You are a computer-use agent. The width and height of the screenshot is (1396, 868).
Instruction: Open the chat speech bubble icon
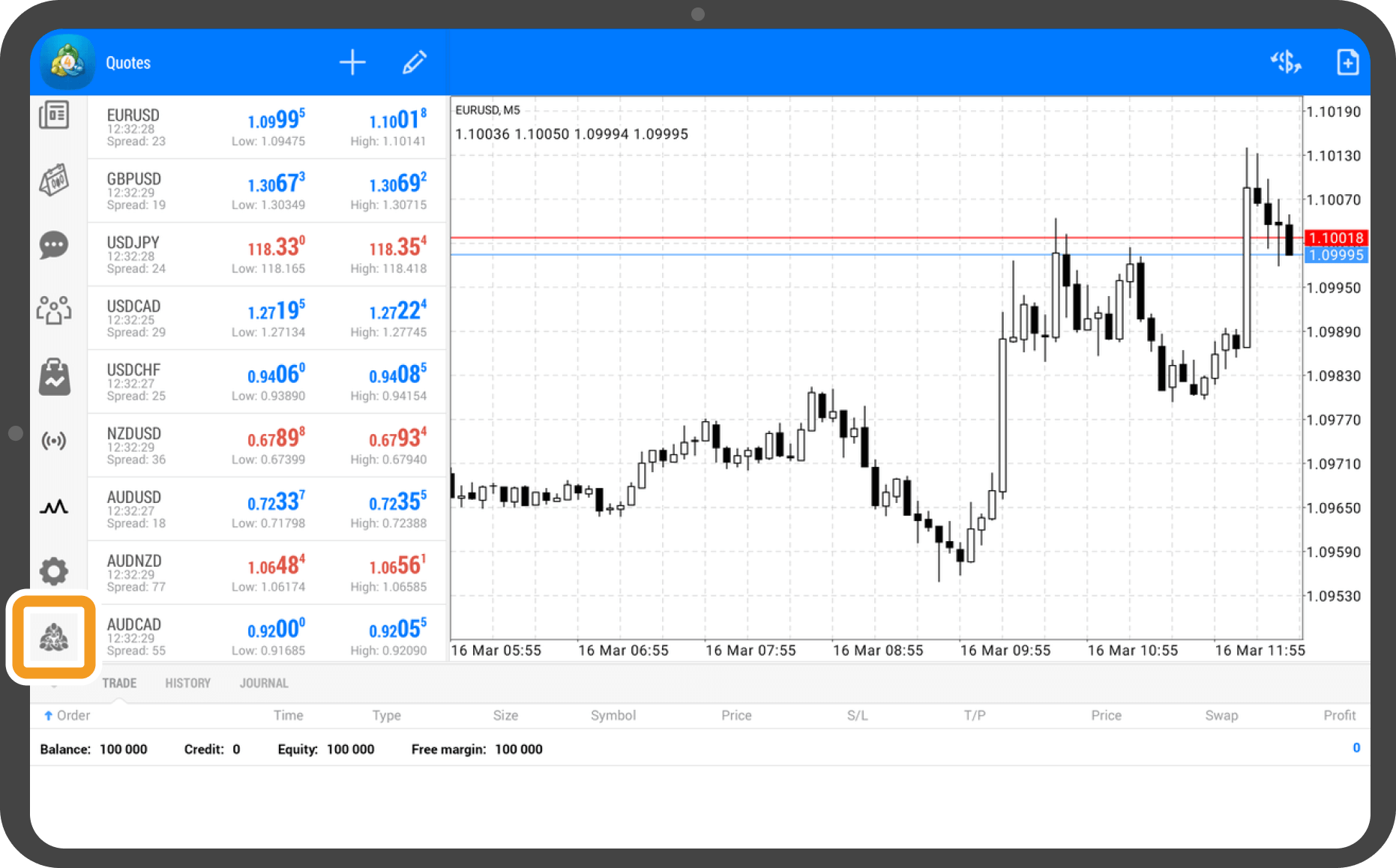(54, 245)
